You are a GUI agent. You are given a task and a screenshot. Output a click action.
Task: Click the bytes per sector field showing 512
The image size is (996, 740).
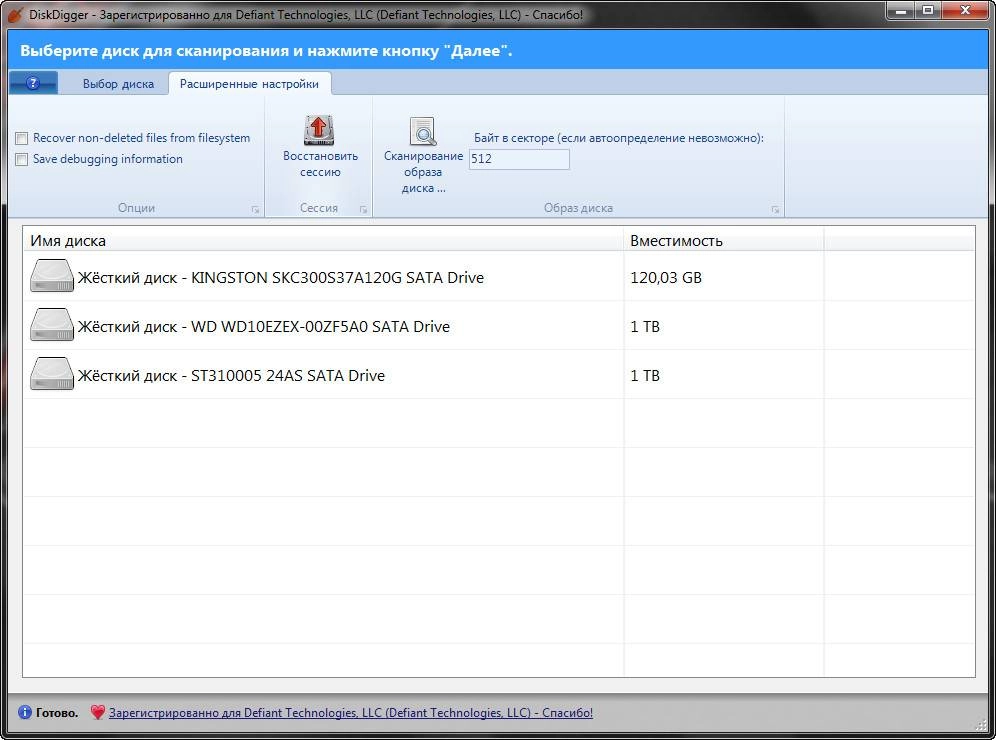[519, 159]
